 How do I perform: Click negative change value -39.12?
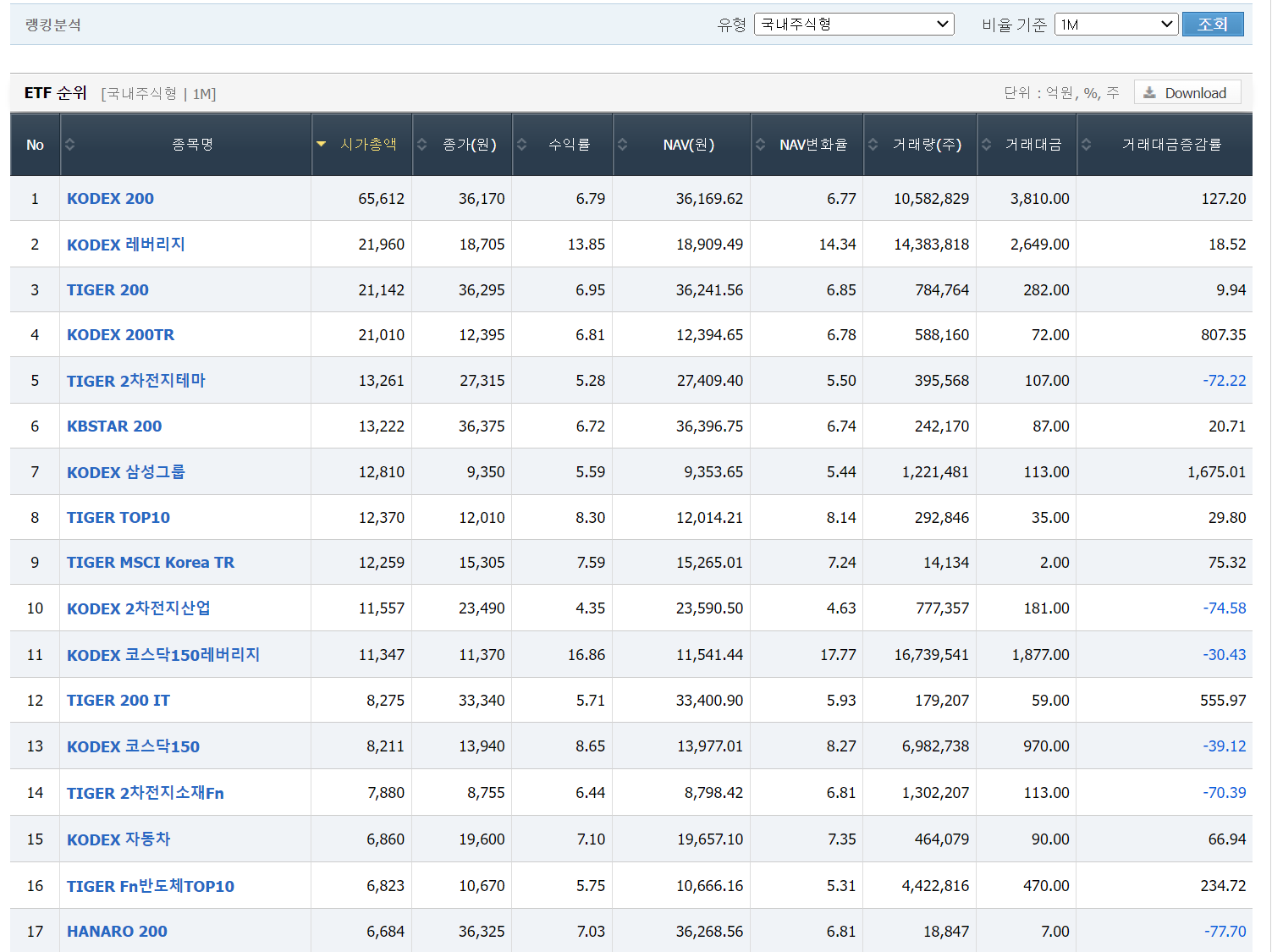tap(1225, 746)
